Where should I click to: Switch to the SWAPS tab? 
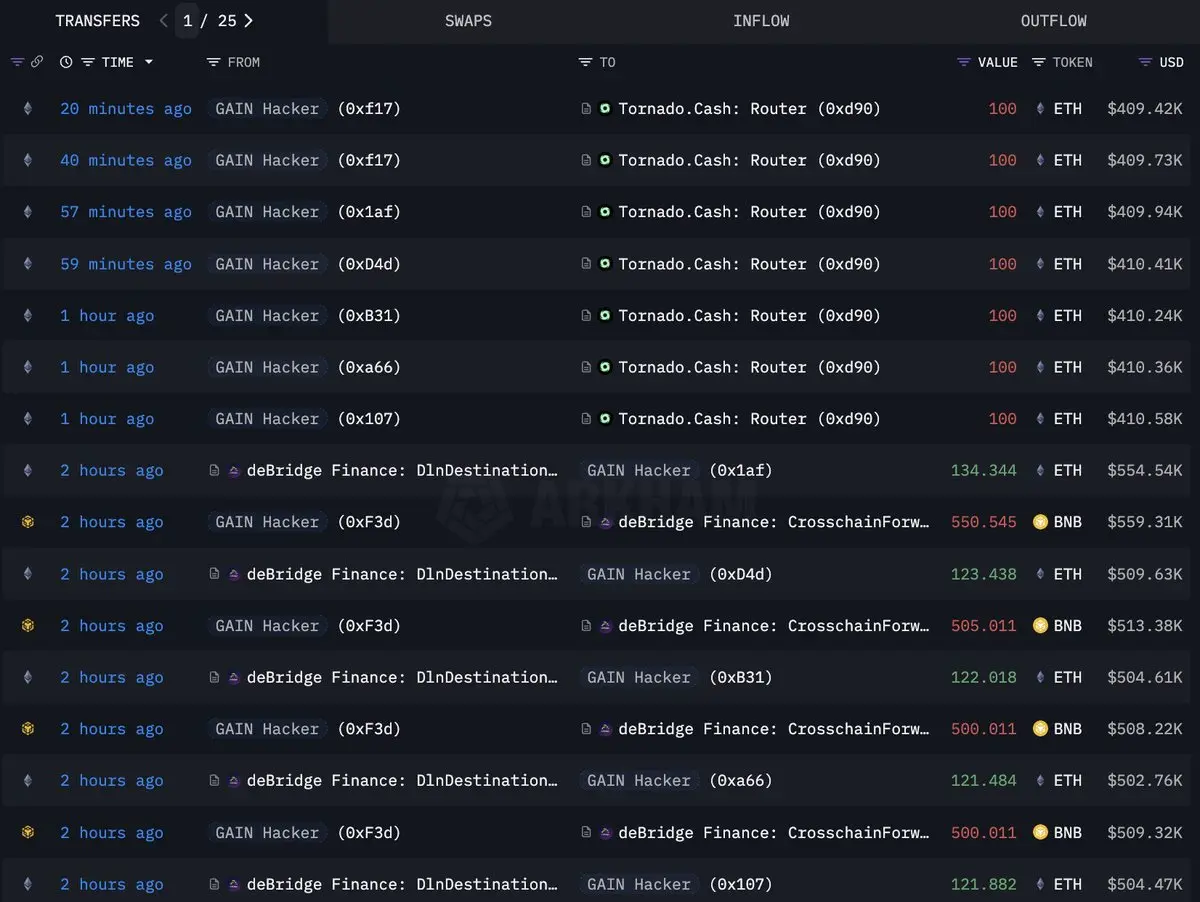click(x=468, y=21)
